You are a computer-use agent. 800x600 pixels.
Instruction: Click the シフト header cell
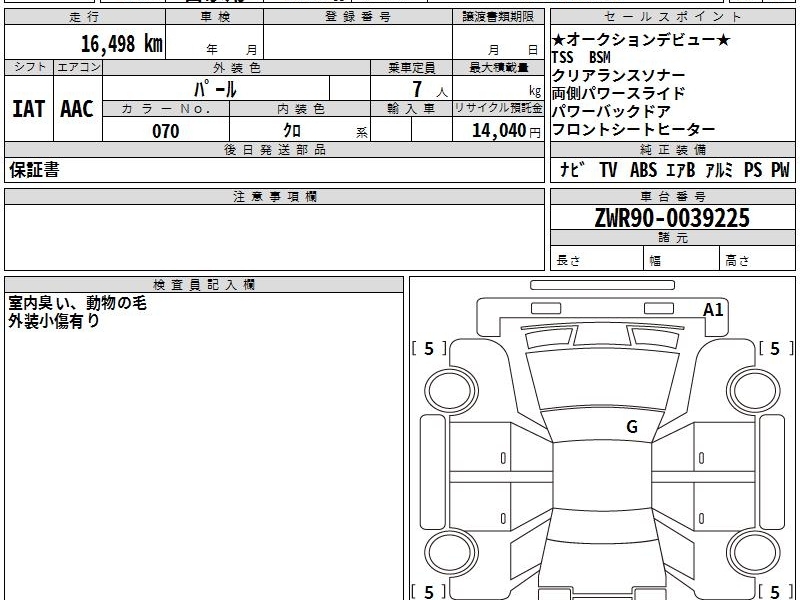[29, 67]
